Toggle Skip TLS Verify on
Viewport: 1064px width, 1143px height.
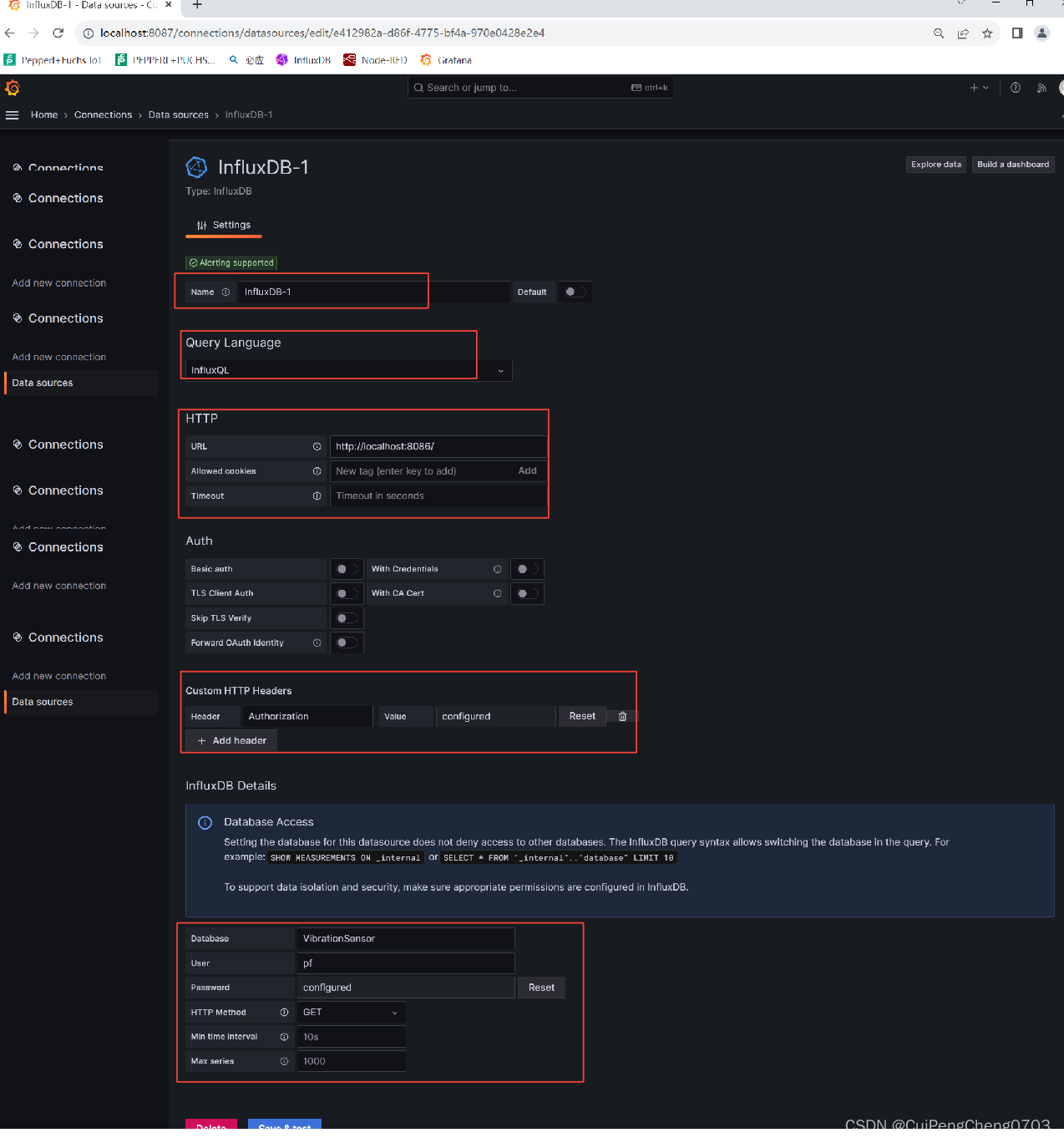click(x=347, y=618)
